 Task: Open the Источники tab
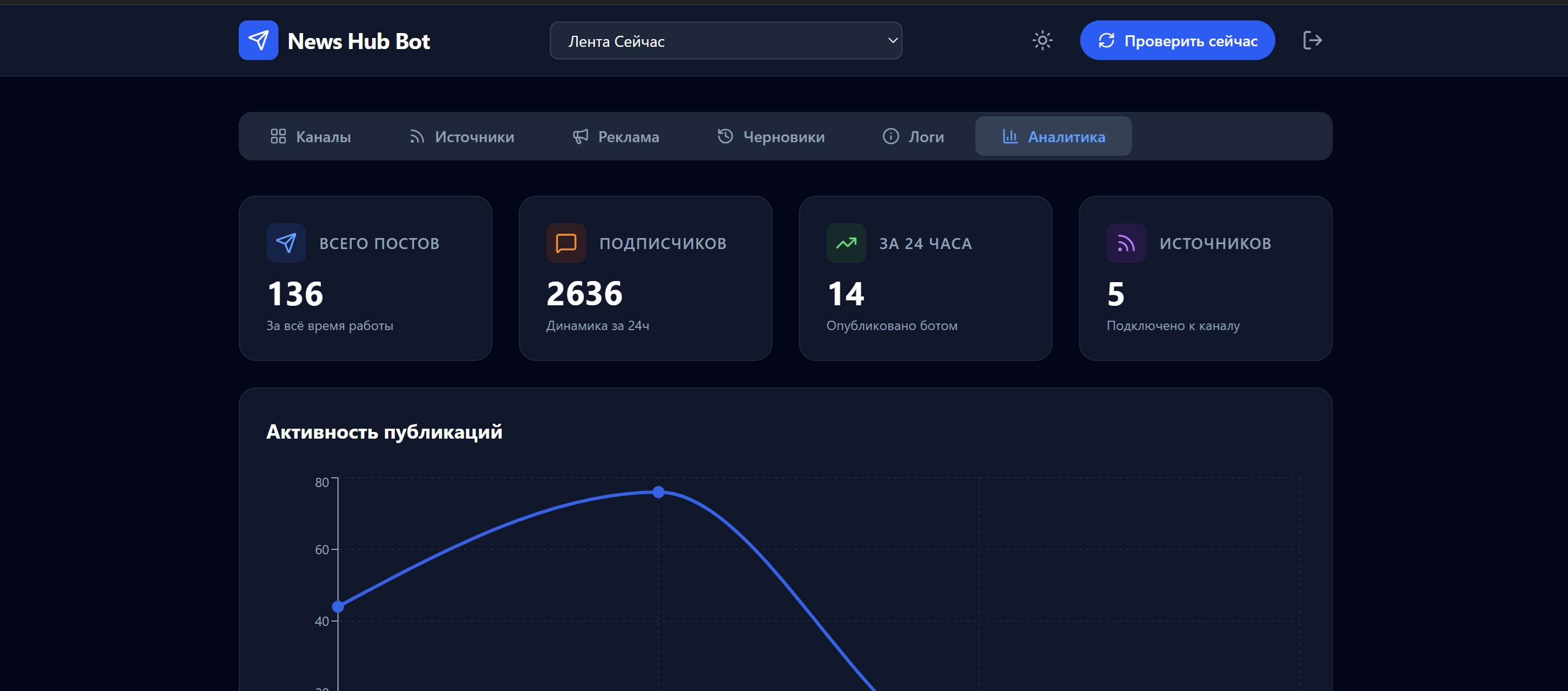point(461,137)
